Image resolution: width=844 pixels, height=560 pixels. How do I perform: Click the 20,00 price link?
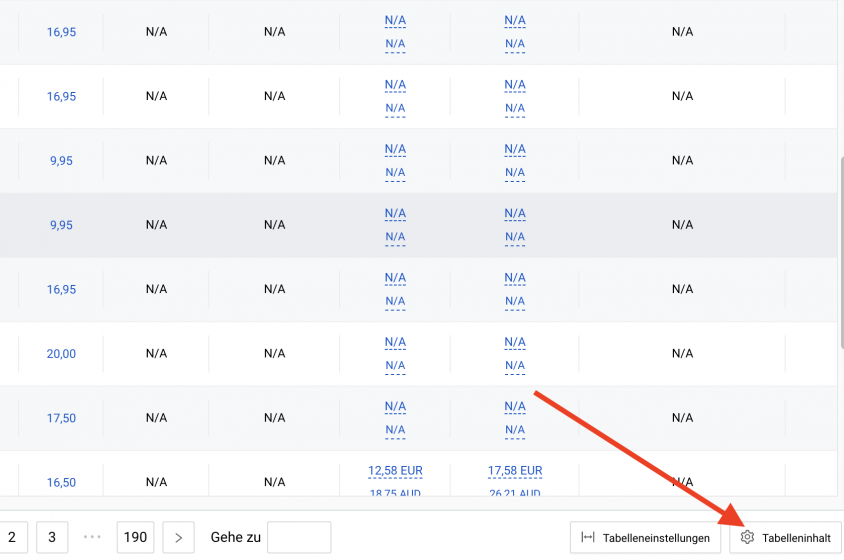tap(61, 354)
